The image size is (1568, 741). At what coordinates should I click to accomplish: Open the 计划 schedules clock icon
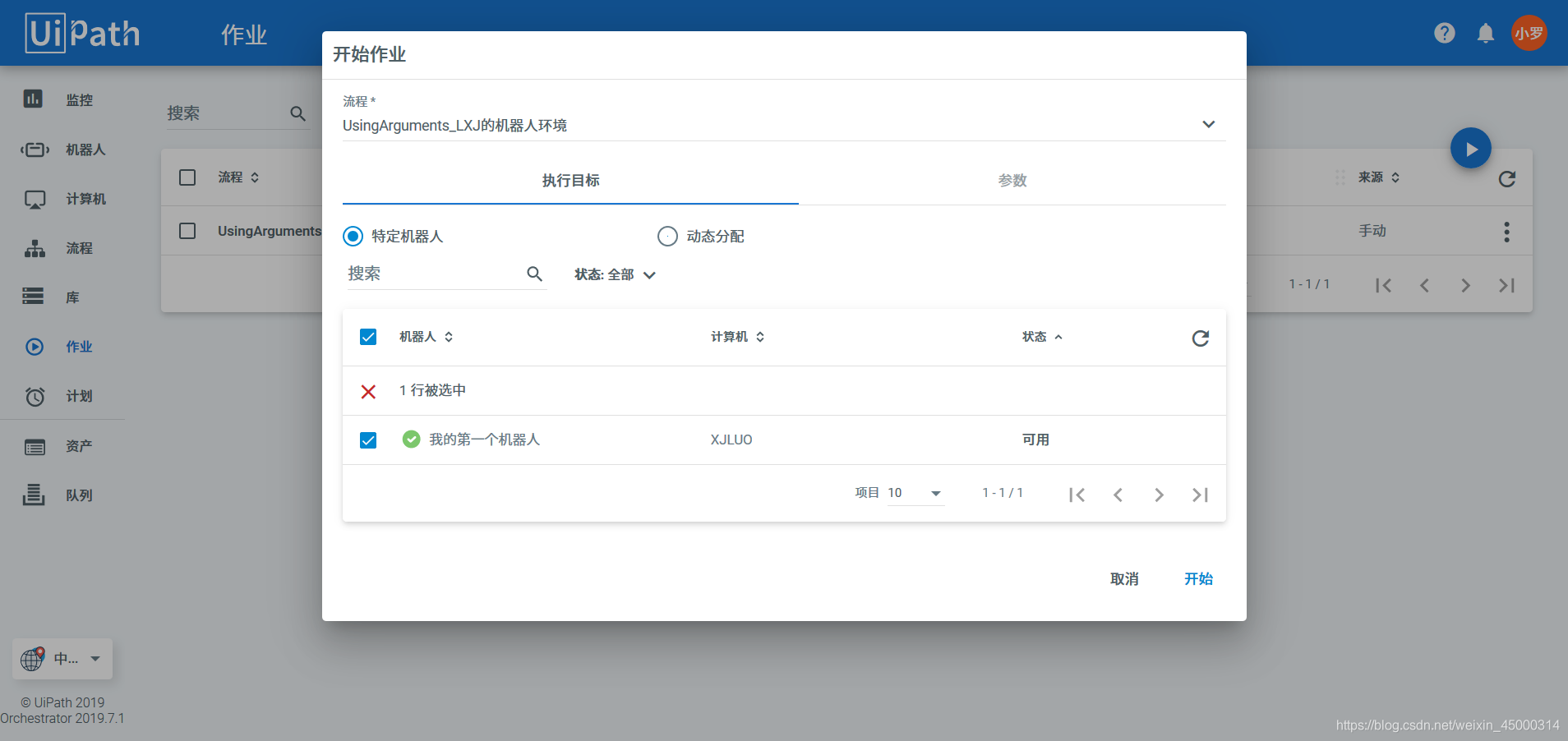pos(35,397)
